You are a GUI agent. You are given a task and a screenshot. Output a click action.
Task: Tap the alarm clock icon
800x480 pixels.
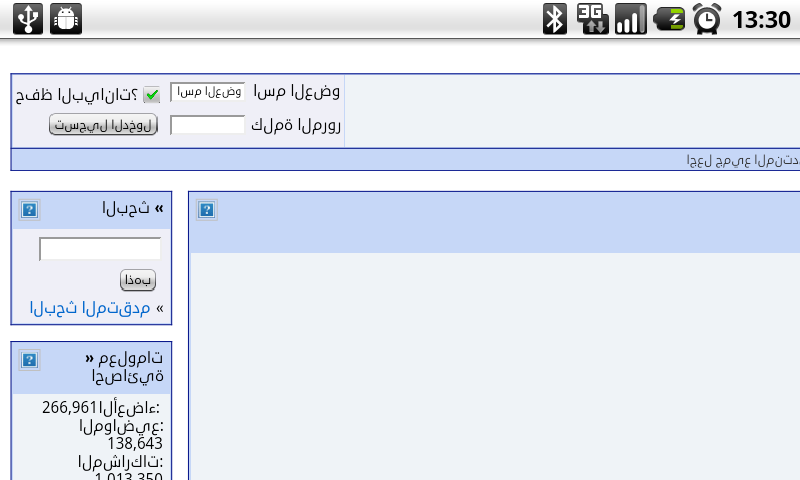pos(707,19)
